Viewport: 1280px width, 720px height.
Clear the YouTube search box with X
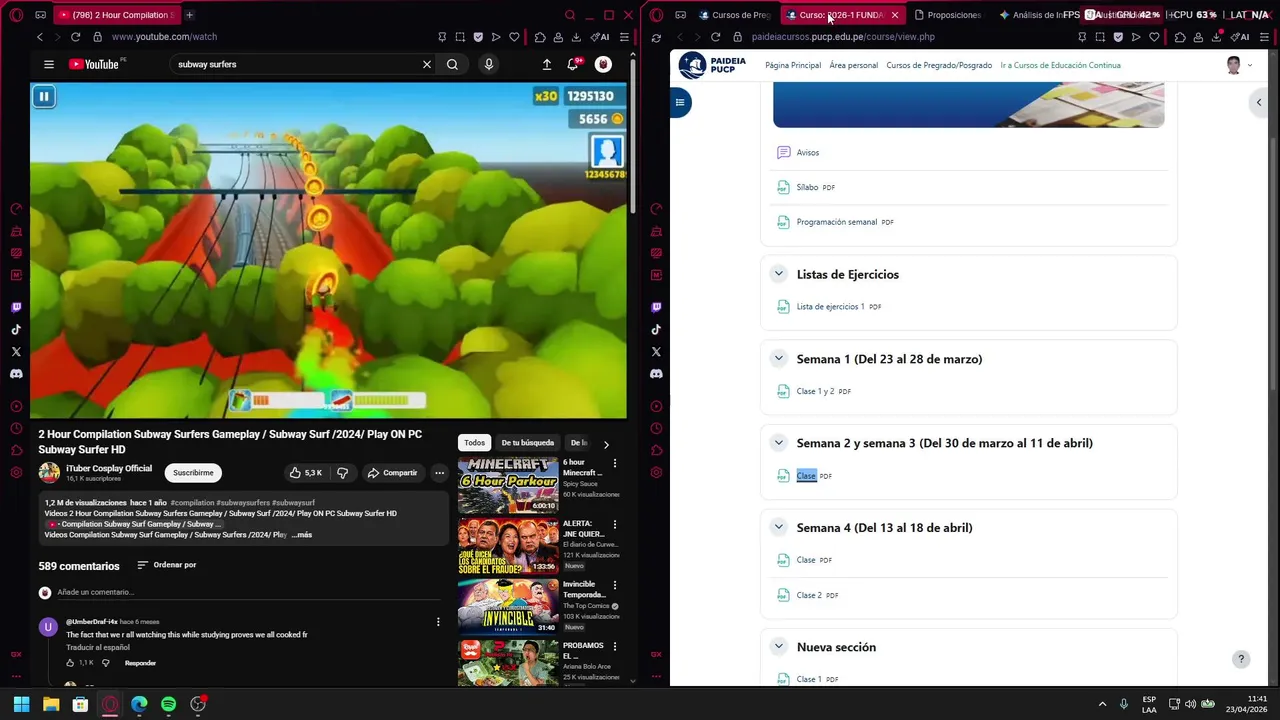tap(427, 64)
